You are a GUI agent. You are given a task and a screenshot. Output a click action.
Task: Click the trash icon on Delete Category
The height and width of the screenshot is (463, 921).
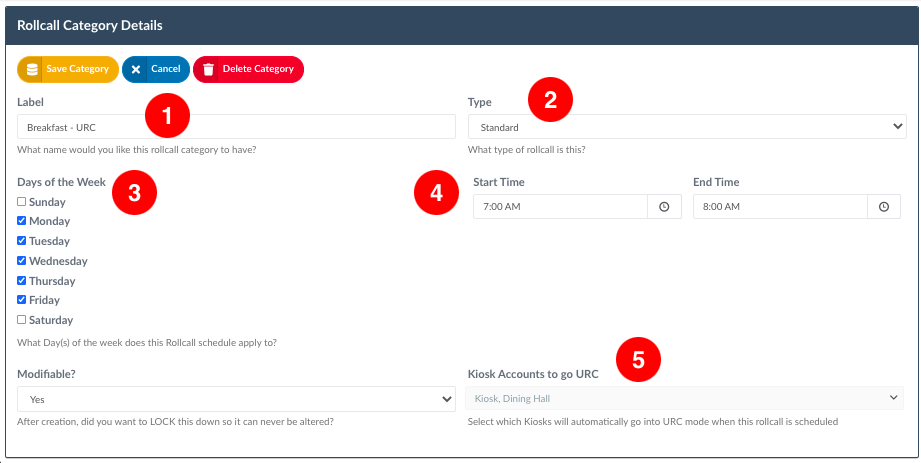point(208,69)
